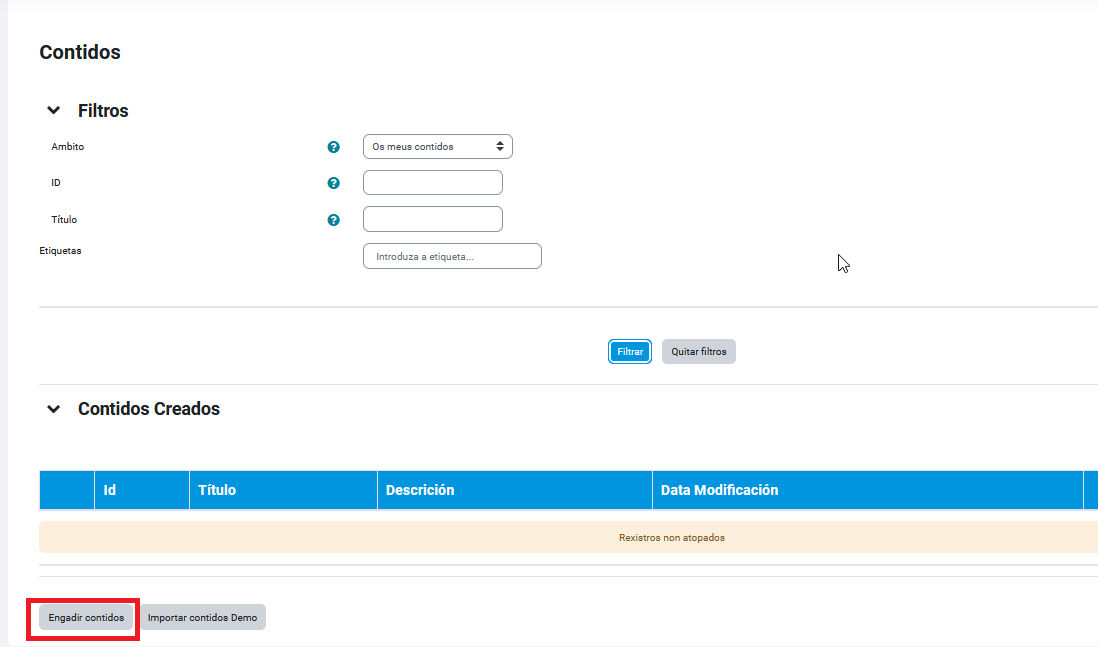Sort by the Id column header
1098x647 pixels.
tap(110, 490)
